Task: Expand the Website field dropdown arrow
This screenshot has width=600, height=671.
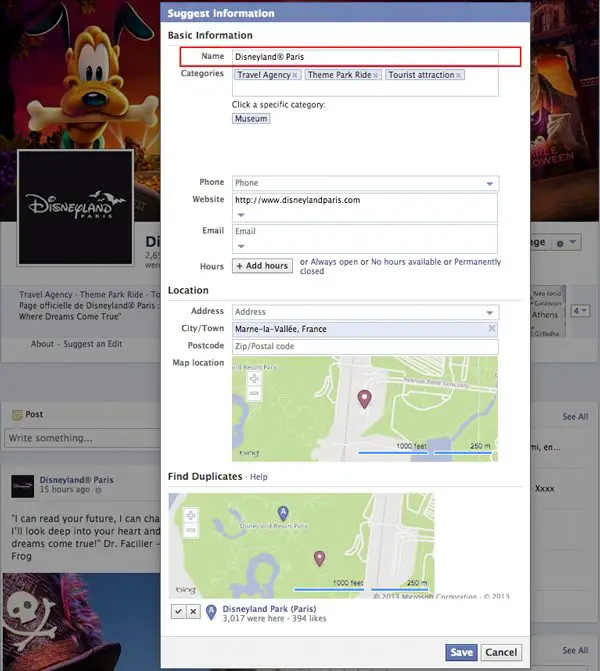Action: pyautogui.click(x=241, y=215)
